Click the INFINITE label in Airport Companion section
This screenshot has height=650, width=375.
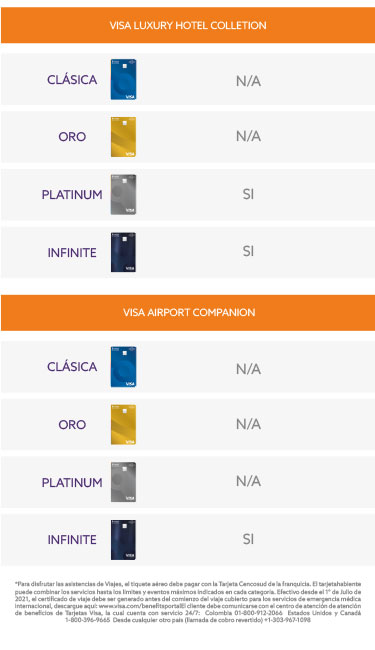[x=72, y=540]
